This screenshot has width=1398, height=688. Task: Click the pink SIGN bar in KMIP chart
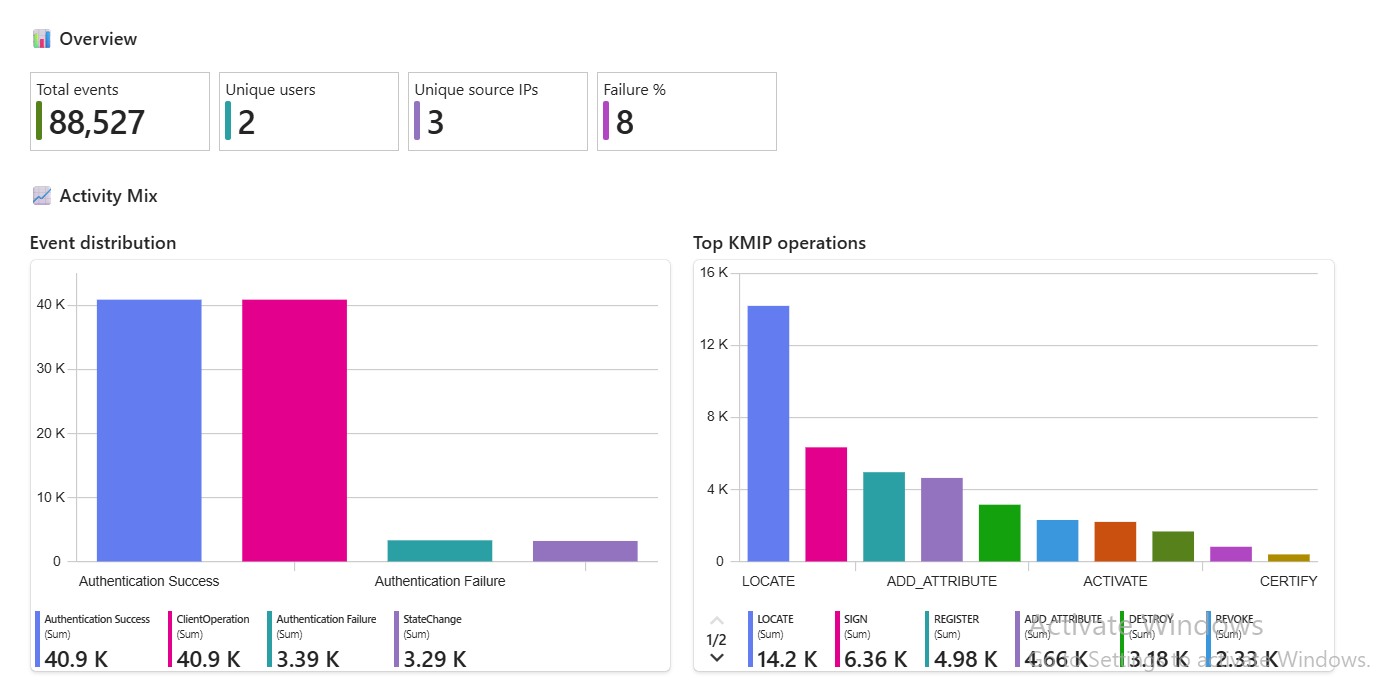click(x=826, y=504)
